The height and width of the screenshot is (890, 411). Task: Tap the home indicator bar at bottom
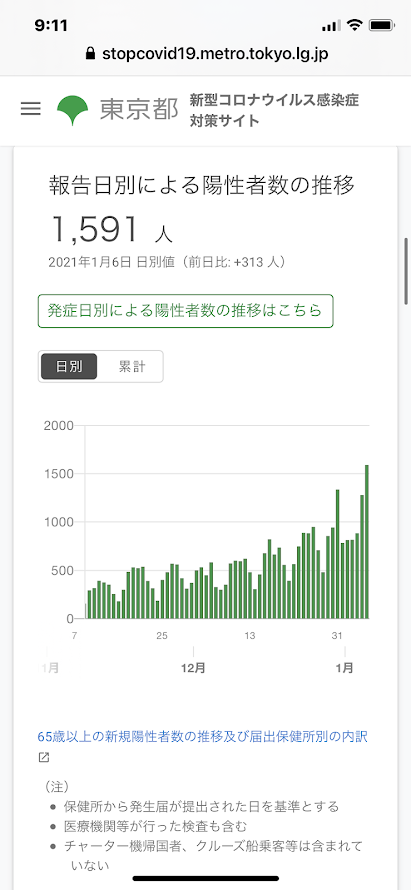tap(206, 878)
